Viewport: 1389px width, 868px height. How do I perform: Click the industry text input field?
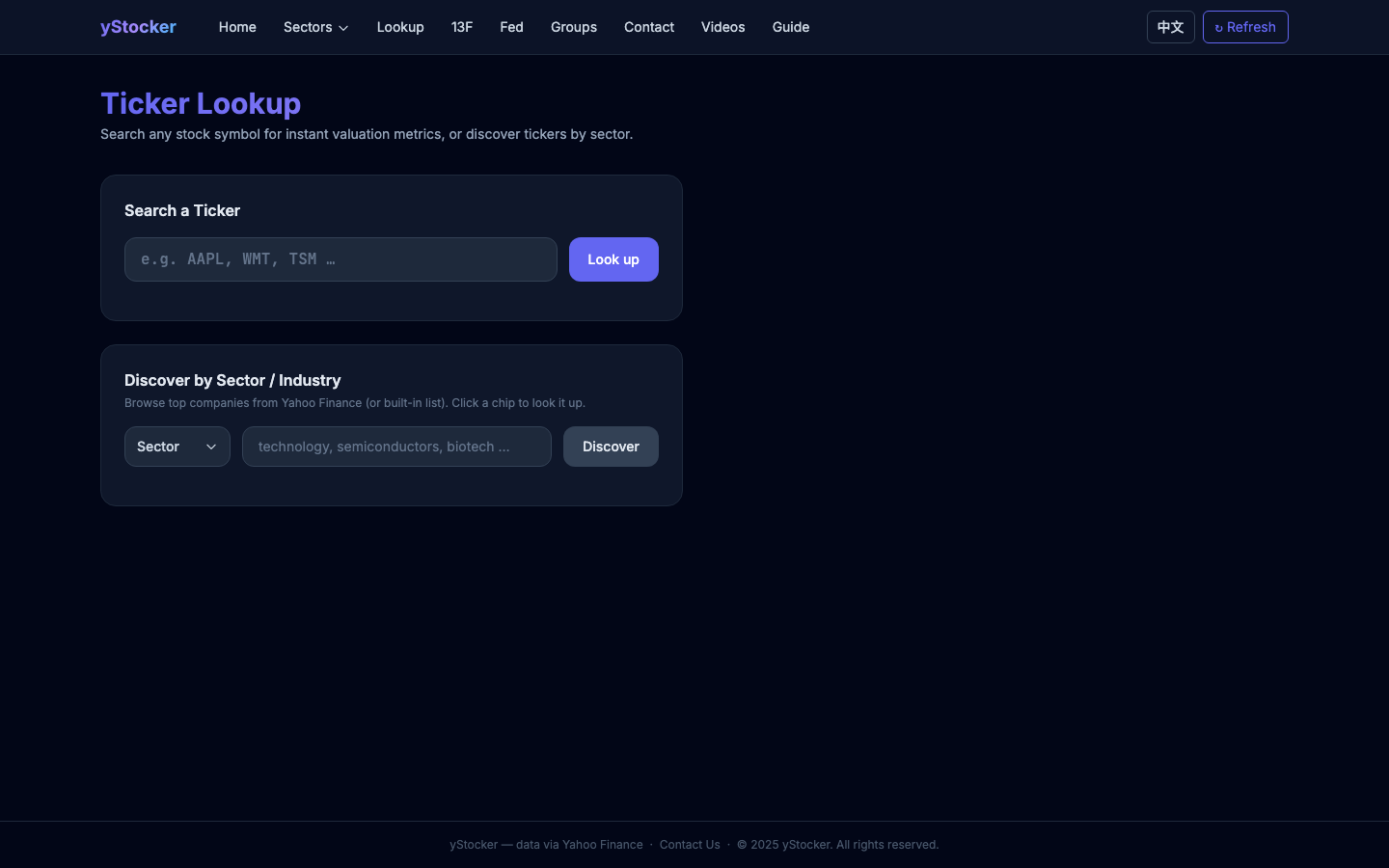pos(396,447)
